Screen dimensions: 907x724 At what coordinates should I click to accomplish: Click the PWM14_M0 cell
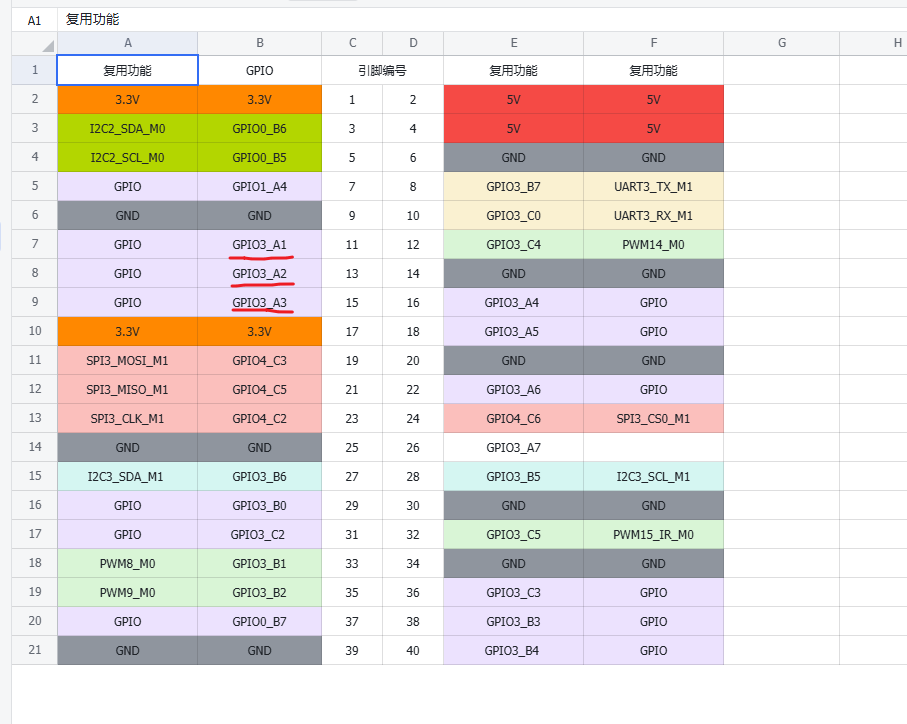coord(653,244)
